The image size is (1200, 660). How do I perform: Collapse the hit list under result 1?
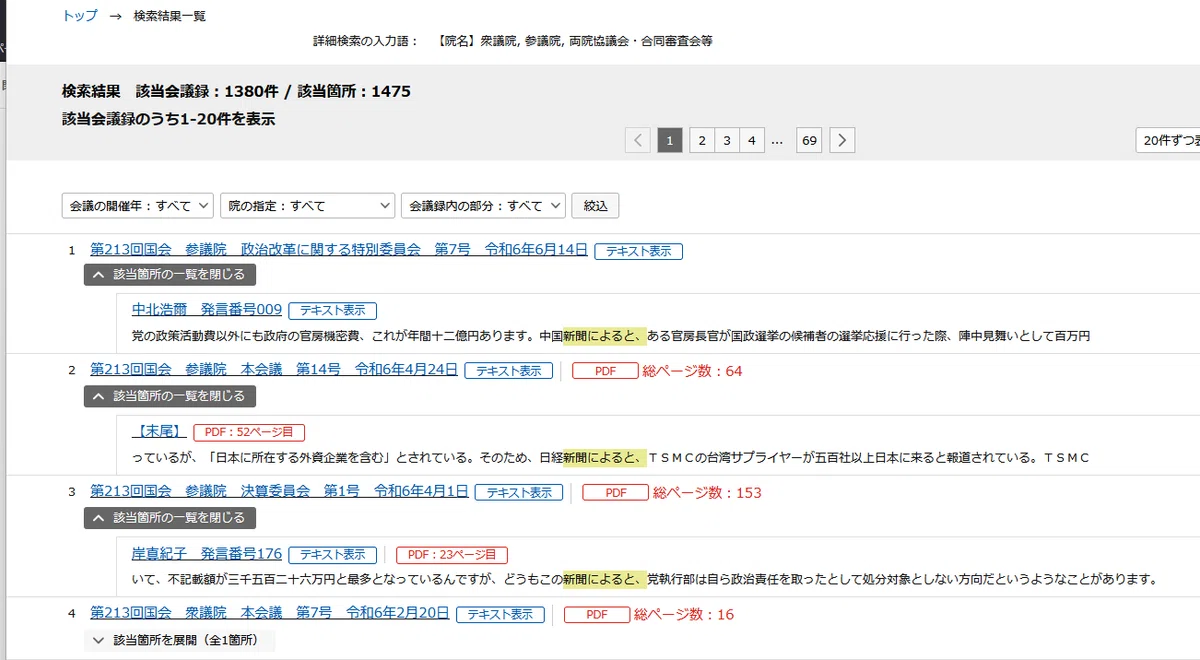170,275
